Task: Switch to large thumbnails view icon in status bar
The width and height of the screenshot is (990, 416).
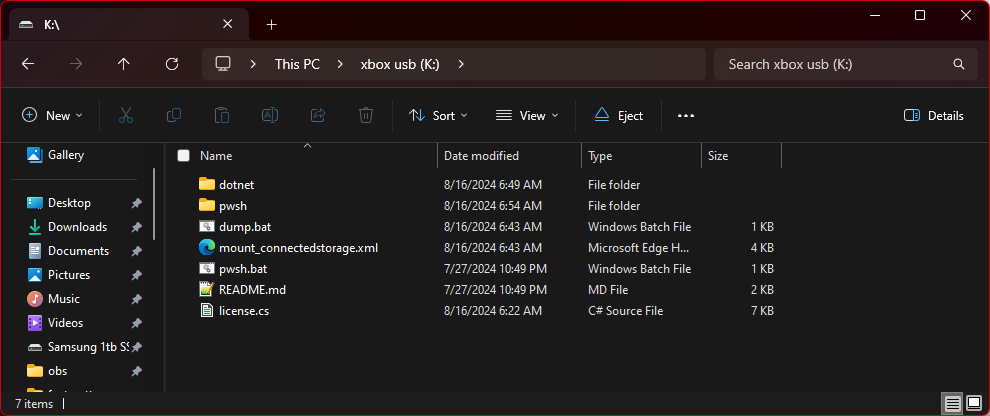Action: point(972,403)
